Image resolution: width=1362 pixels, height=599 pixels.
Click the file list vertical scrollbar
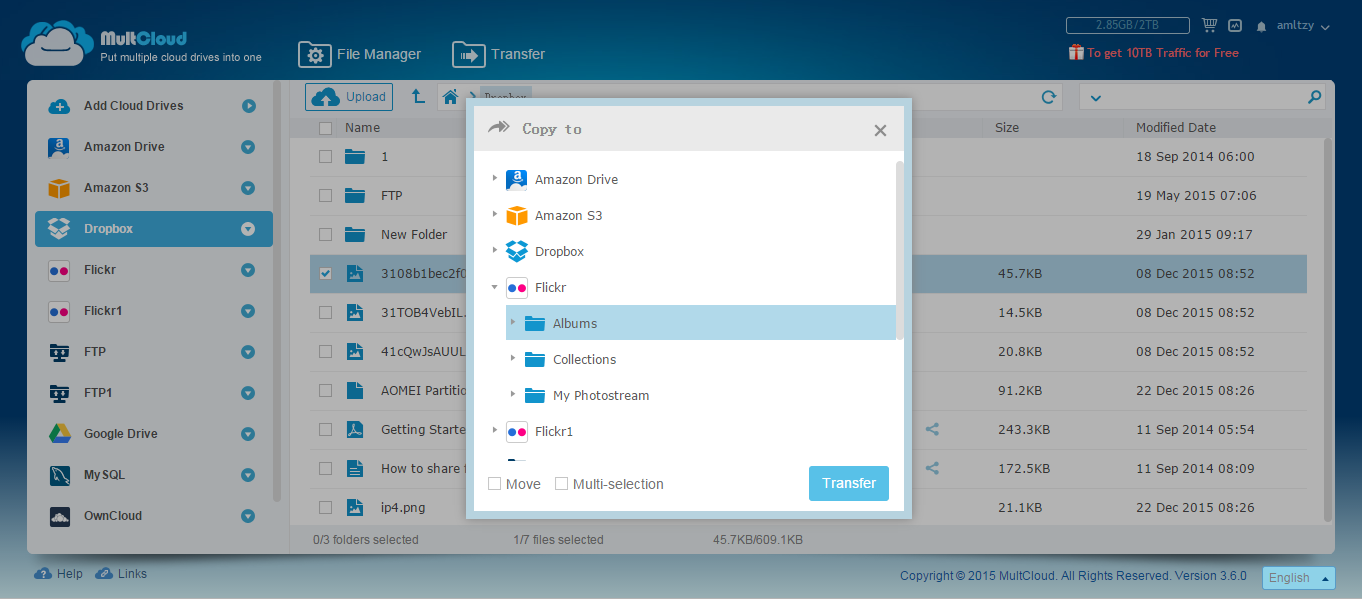pos(1328,330)
